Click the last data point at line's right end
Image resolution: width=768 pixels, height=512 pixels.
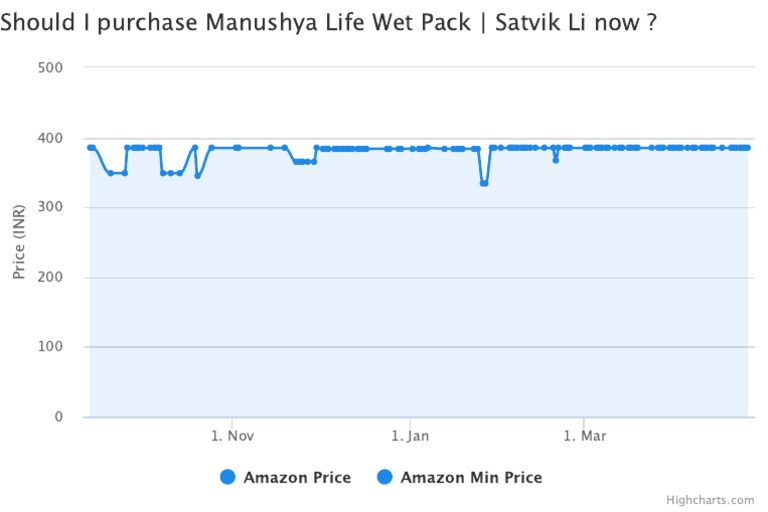747,148
